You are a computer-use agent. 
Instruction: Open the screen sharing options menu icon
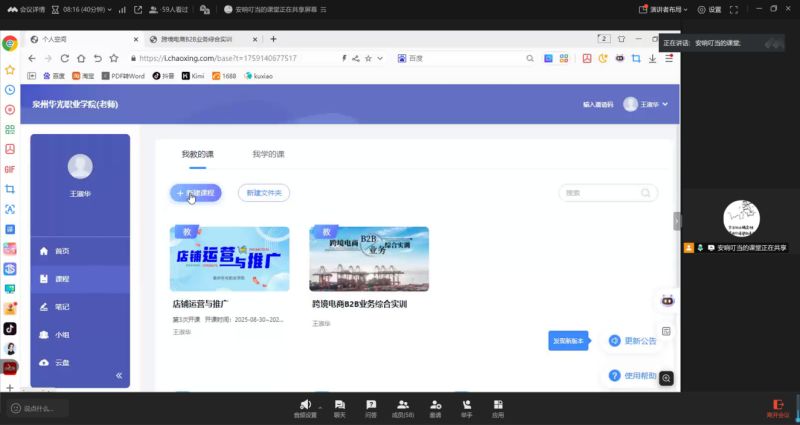[x=323, y=9]
